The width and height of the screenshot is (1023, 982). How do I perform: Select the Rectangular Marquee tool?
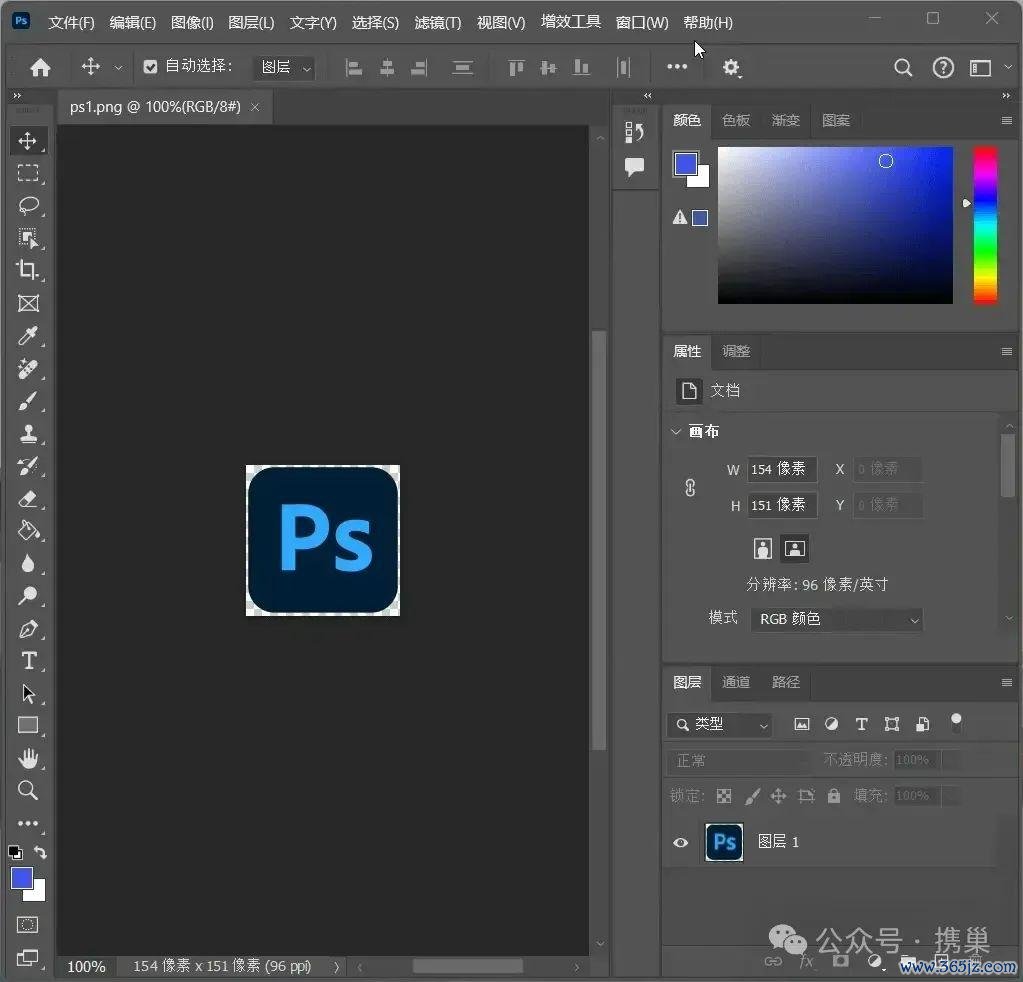[27, 173]
